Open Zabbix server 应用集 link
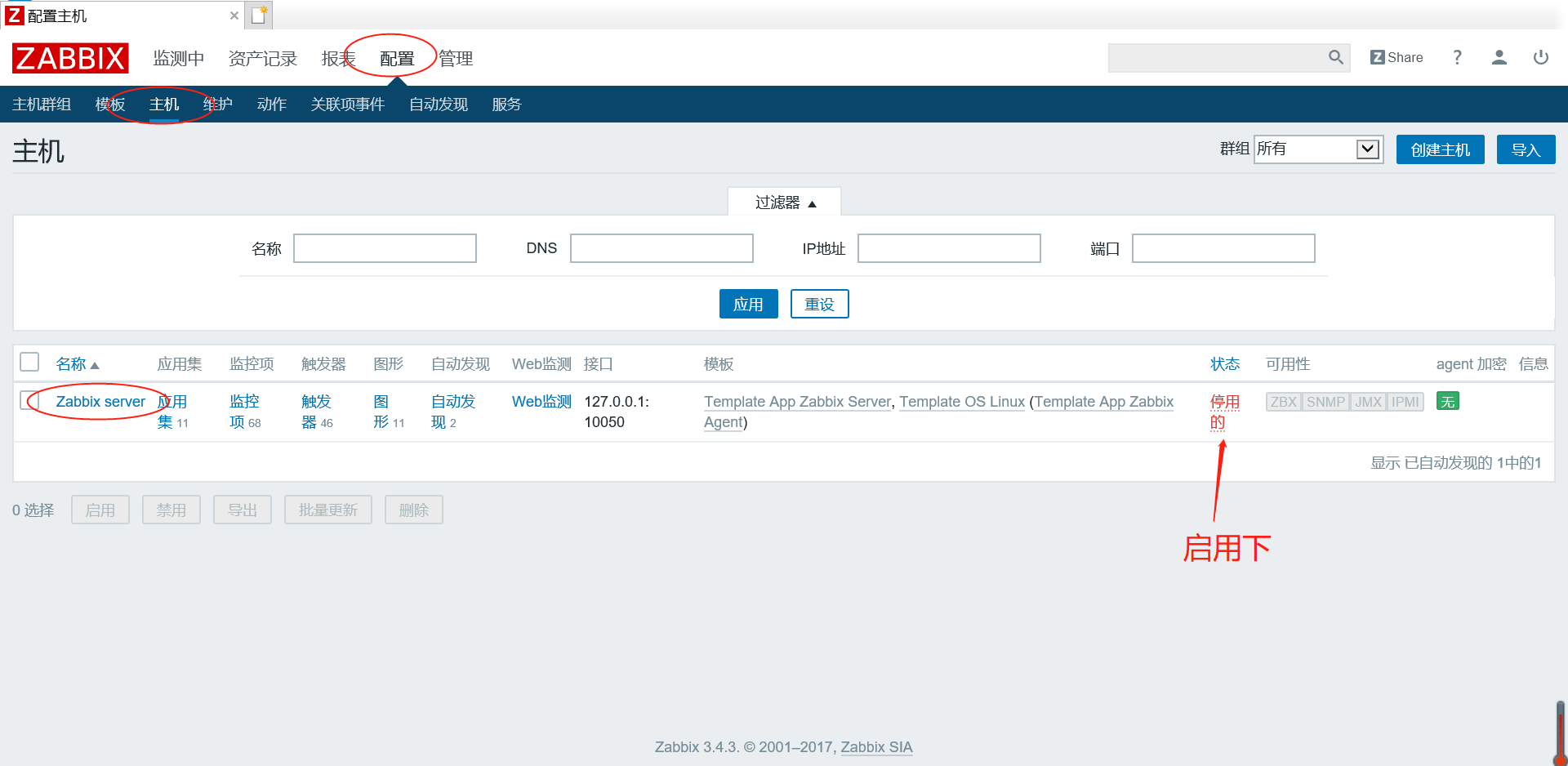Screen dimensions: 1568x766 [x=171, y=412]
